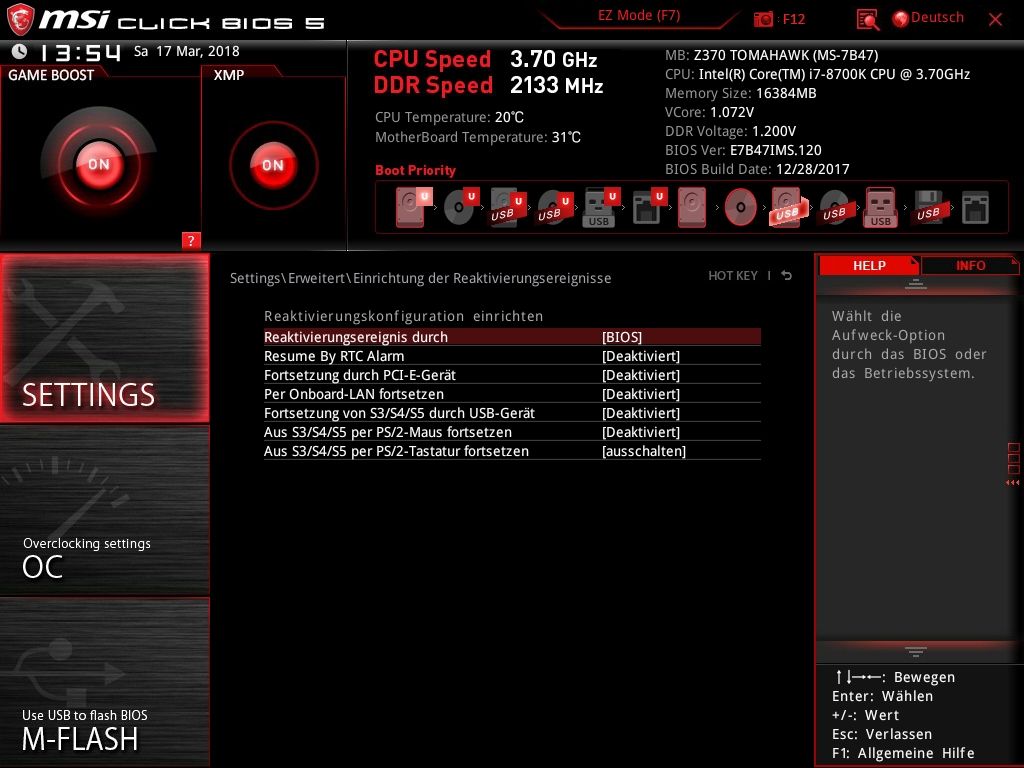The image size is (1024, 768).
Task: Open the red question mark help for Game Boost
Action: tap(191, 240)
